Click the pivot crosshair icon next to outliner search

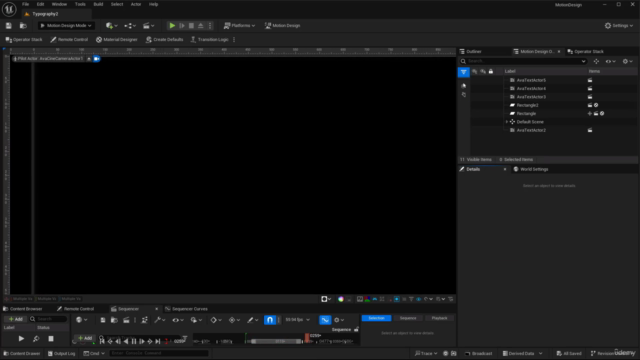click(x=596, y=61)
